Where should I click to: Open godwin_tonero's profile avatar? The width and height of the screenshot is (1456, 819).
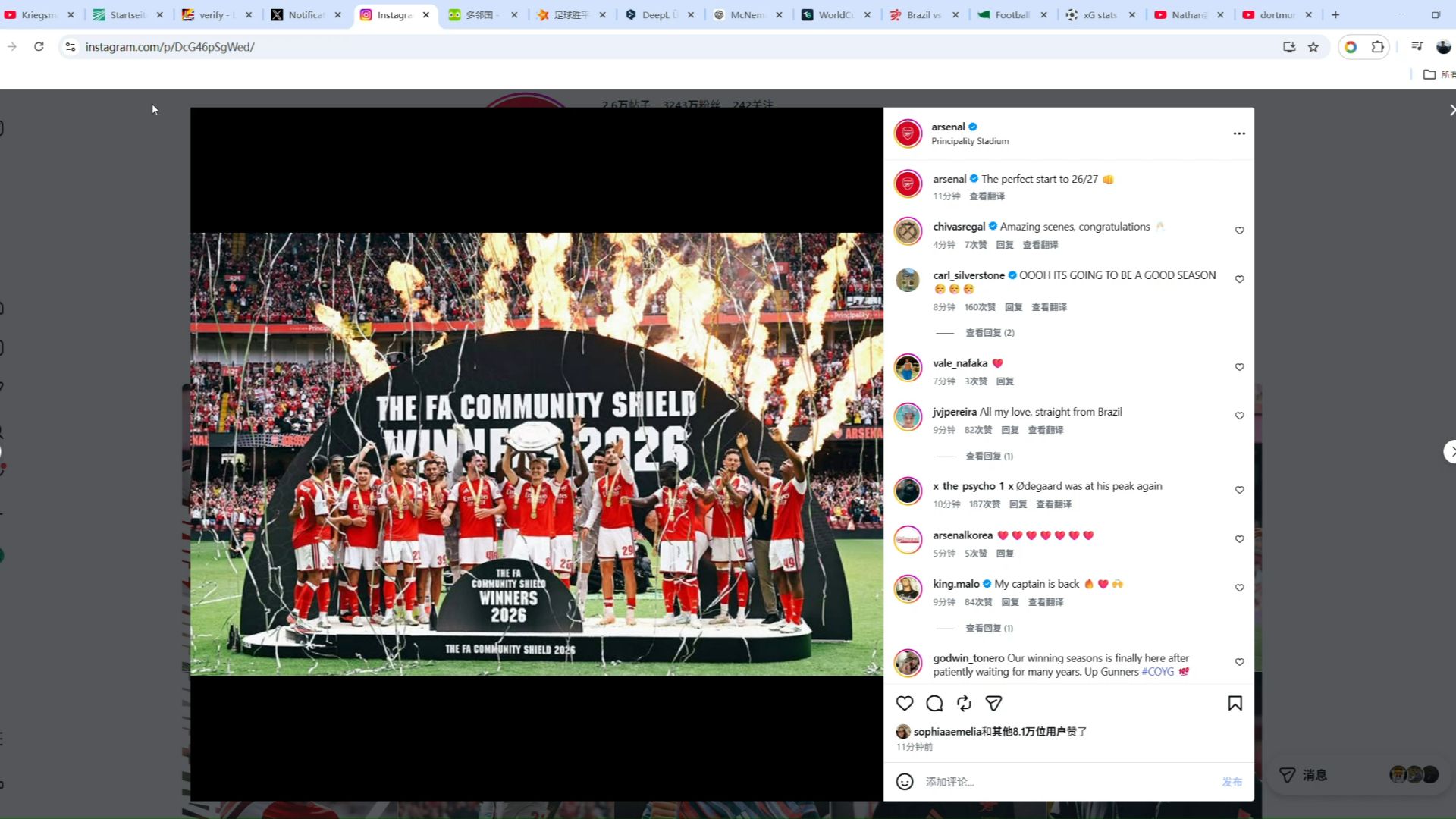(x=908, y=663)
